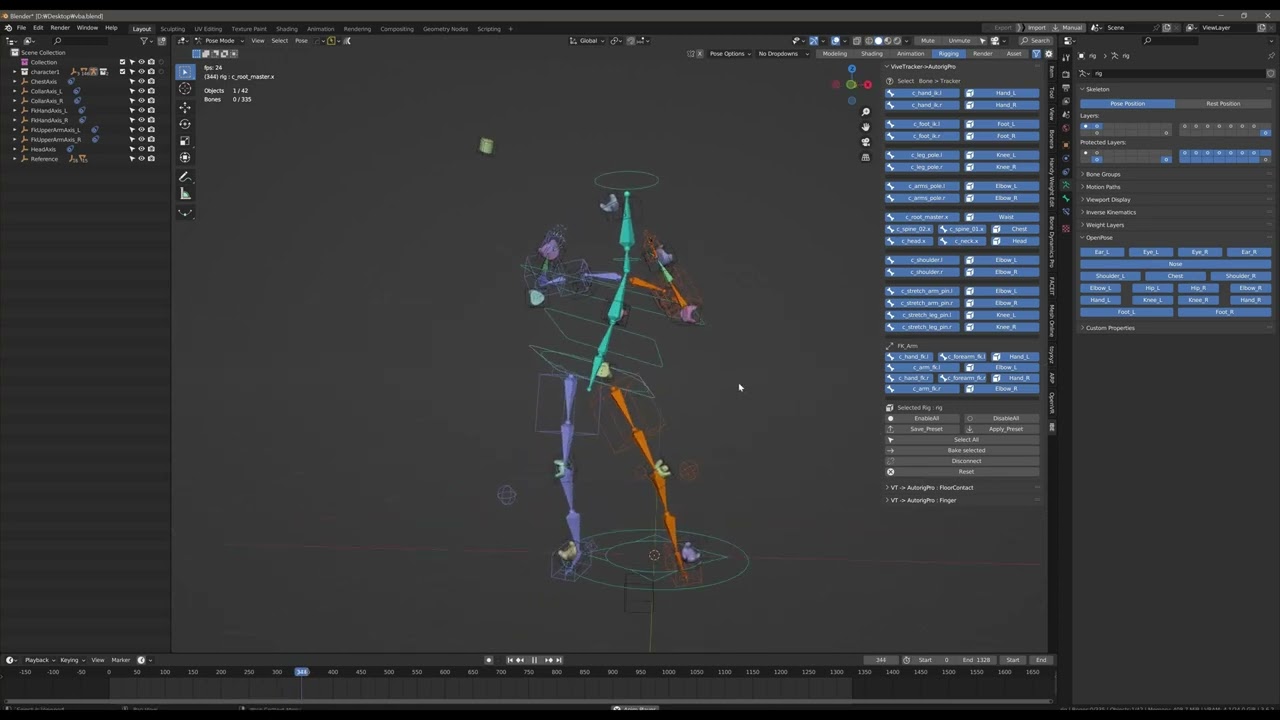Expand the FkUpperArmAxis_L tree row
The width and height of the screenshot is (1280, 720).
(14, 130)
